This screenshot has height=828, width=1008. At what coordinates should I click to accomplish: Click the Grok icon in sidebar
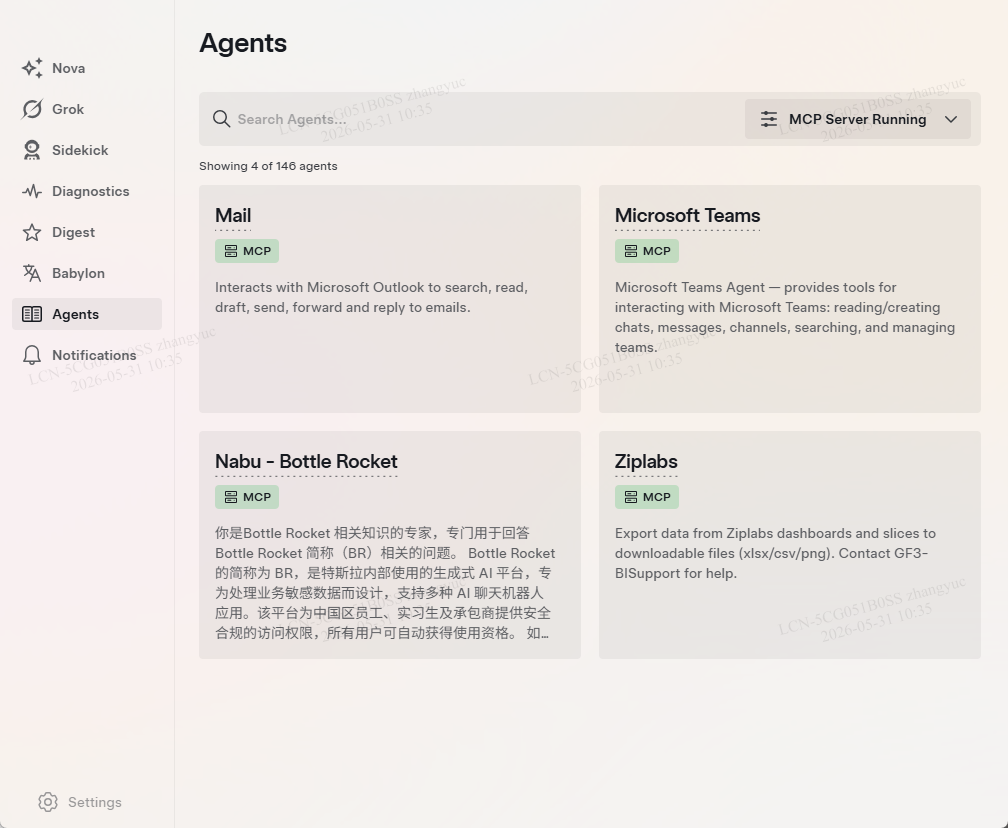32,109
